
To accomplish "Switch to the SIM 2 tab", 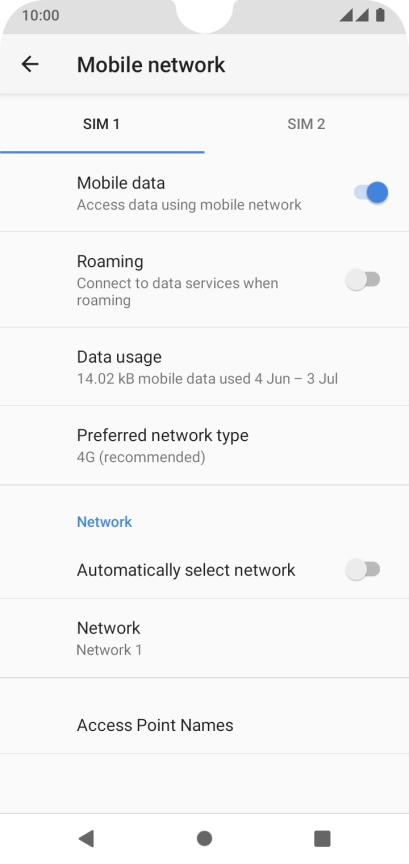I will pos(306,124).
